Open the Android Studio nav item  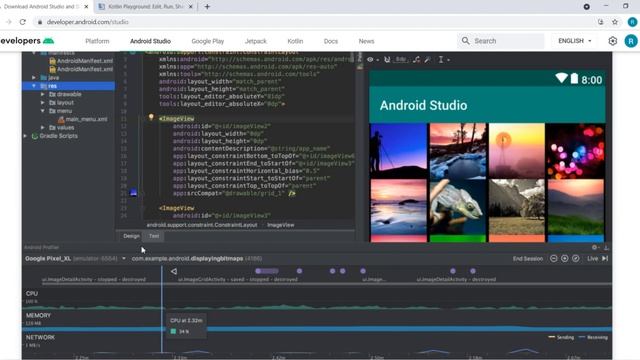[150, 41]
